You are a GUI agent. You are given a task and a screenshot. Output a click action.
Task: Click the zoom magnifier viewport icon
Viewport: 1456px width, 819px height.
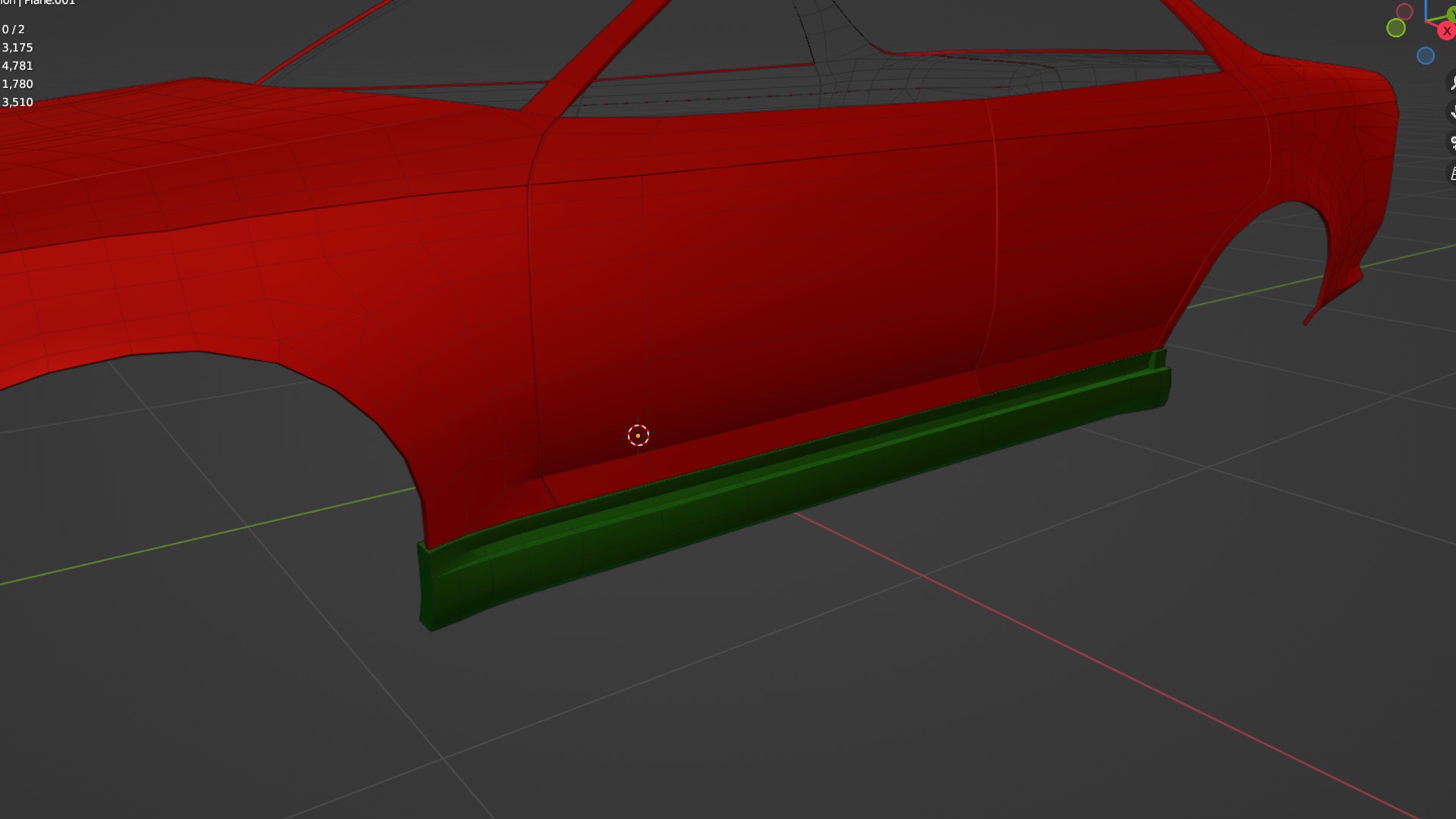click(1452, 83)
